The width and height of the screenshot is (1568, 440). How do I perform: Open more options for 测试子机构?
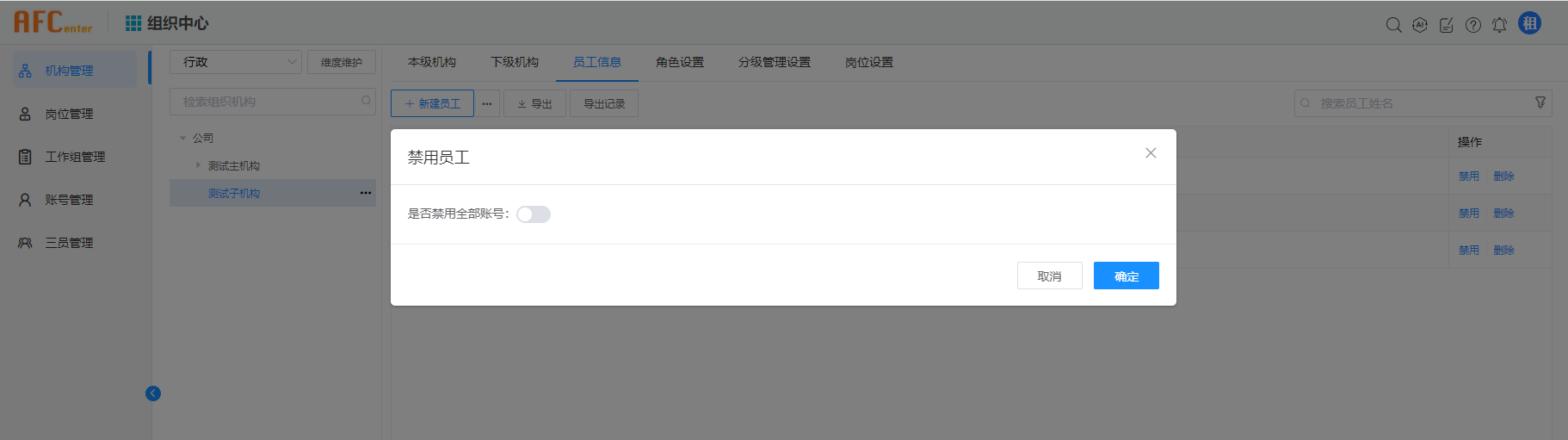pyautogui.click(x=366, y=193)
